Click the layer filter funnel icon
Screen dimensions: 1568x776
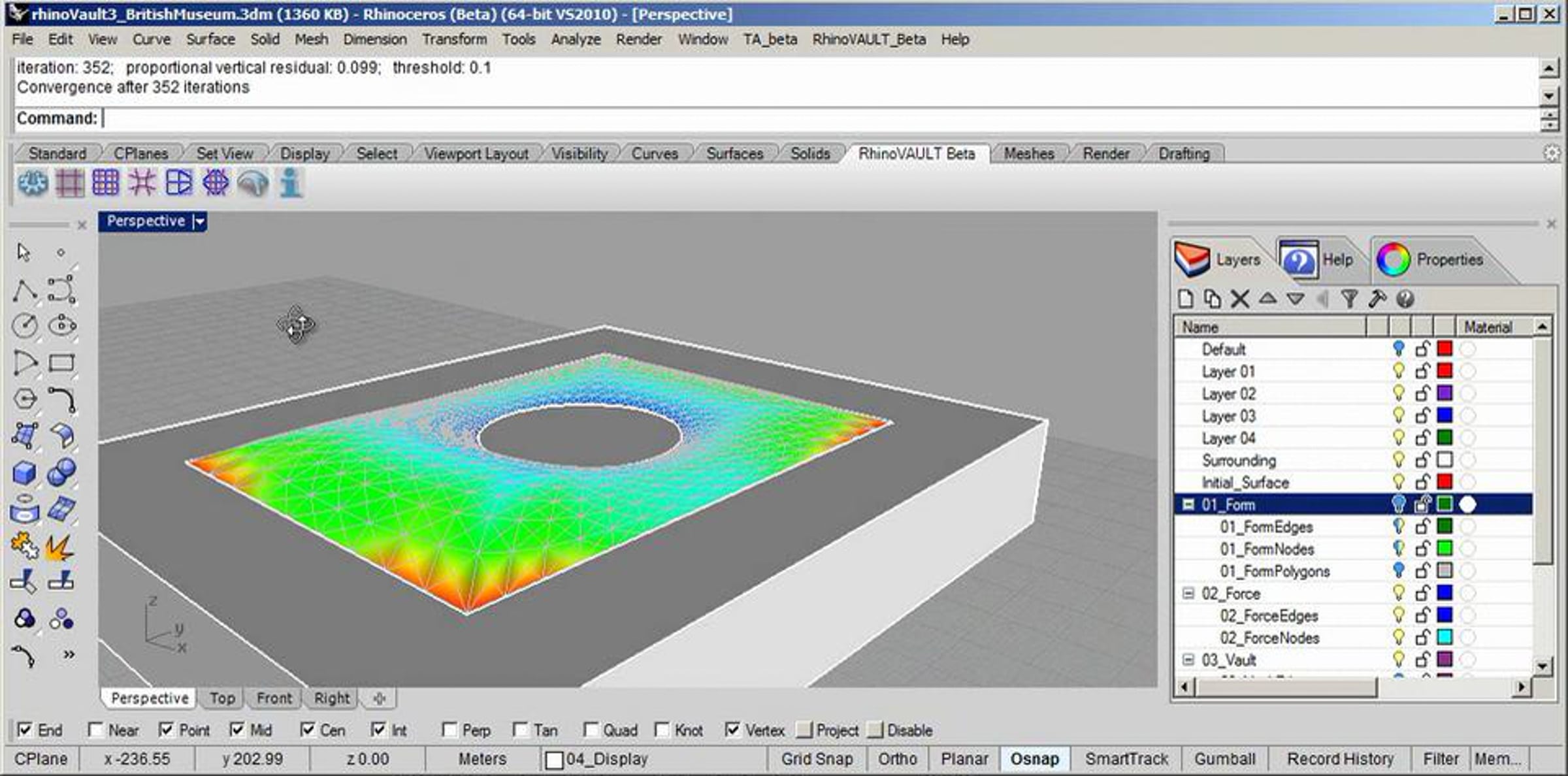(x=1349, y=299)
